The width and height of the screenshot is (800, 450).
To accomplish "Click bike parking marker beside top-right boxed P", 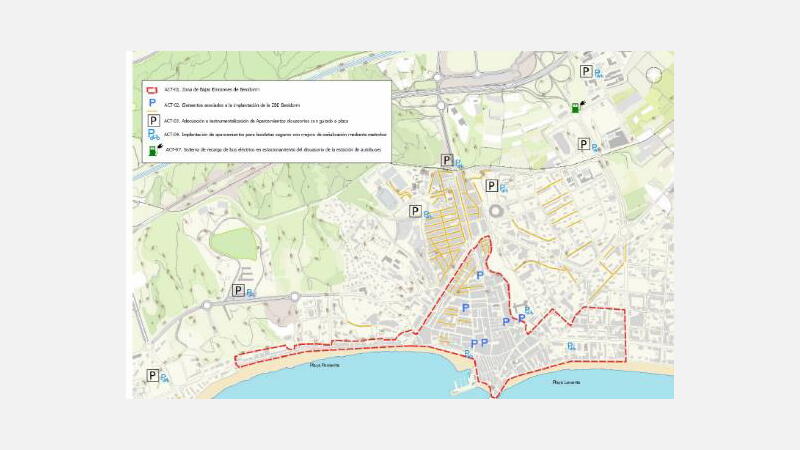I will [599, 73].
